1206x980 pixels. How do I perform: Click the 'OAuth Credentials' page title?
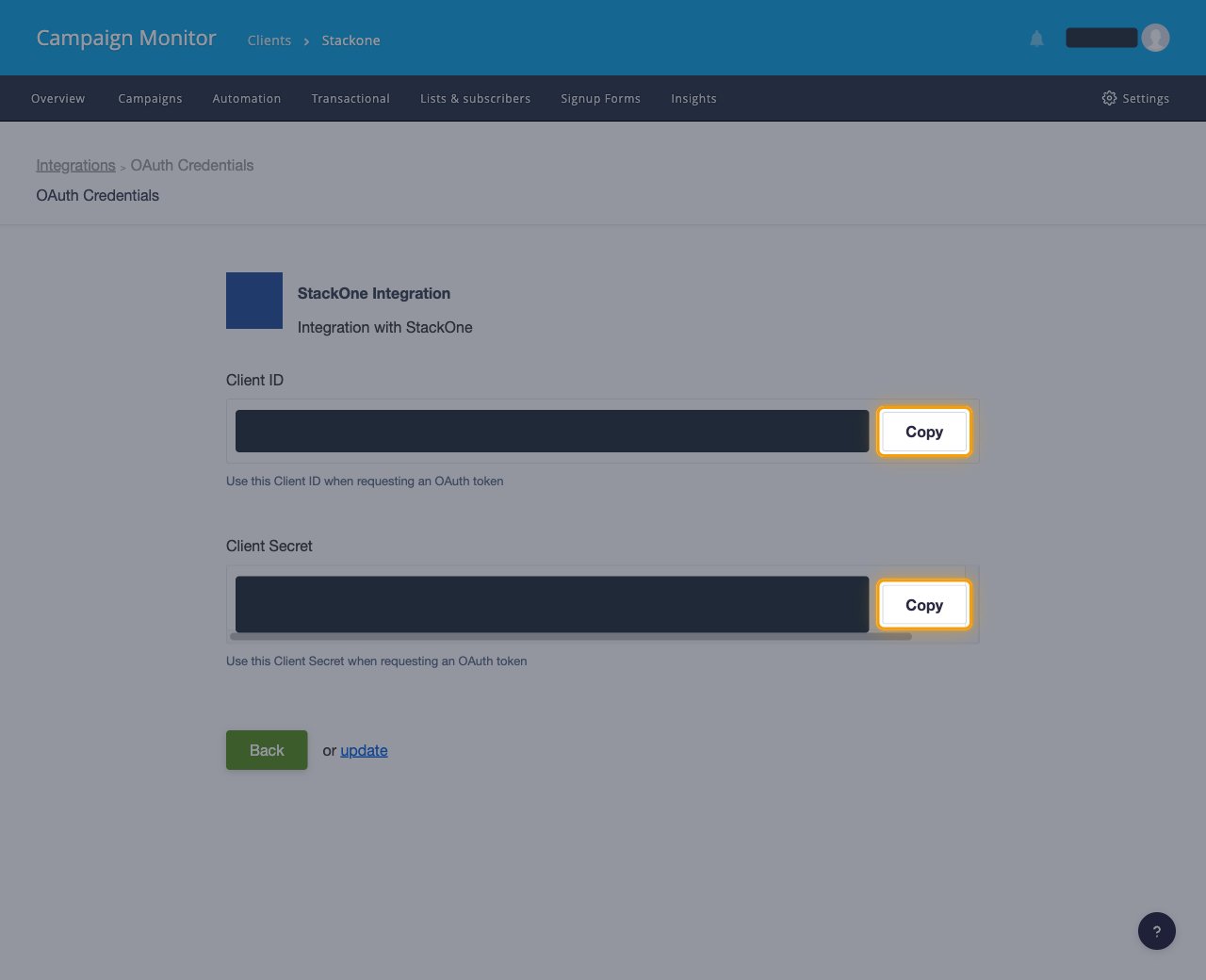97,195
